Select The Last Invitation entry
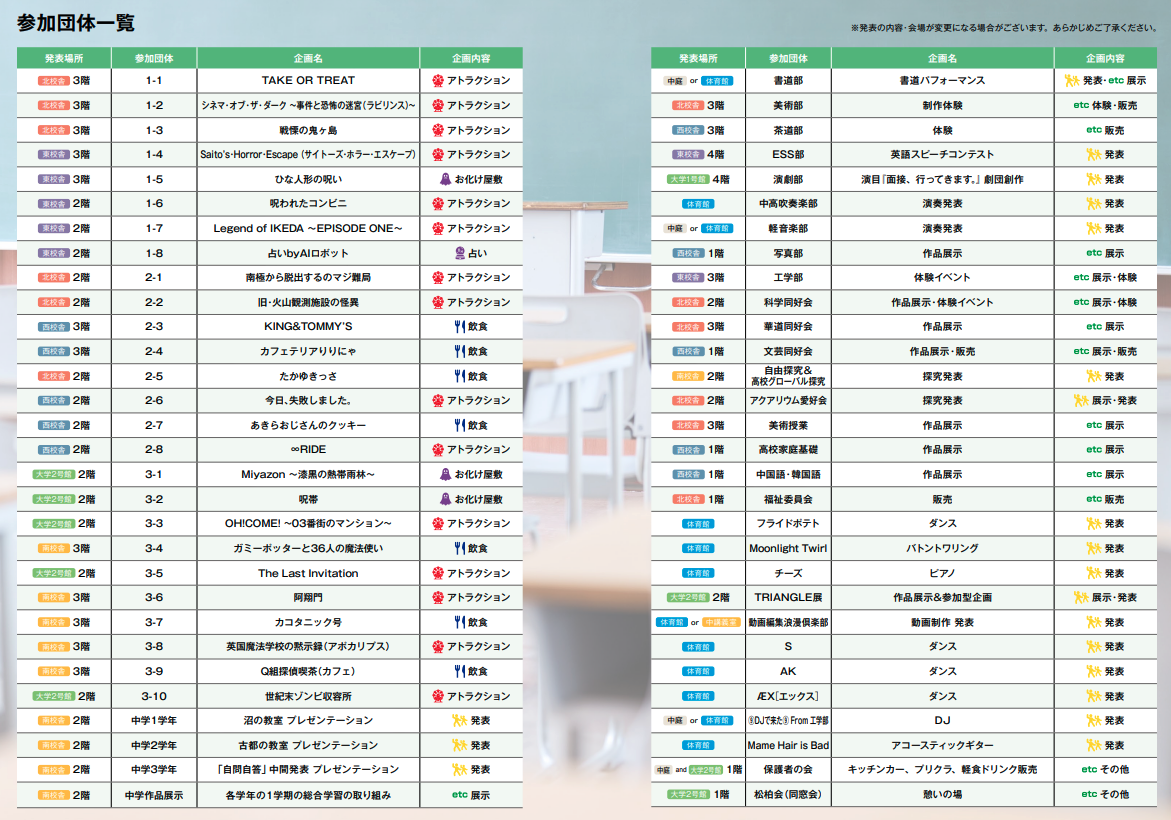Image resolution: width=1171 pixels, height=820 pixels. (x=308, y=573)
